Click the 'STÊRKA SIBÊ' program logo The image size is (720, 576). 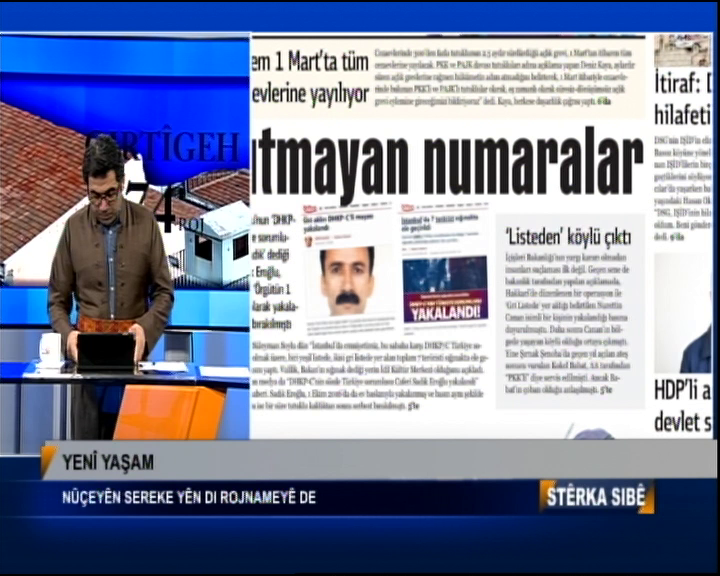(x=597, y=497)
